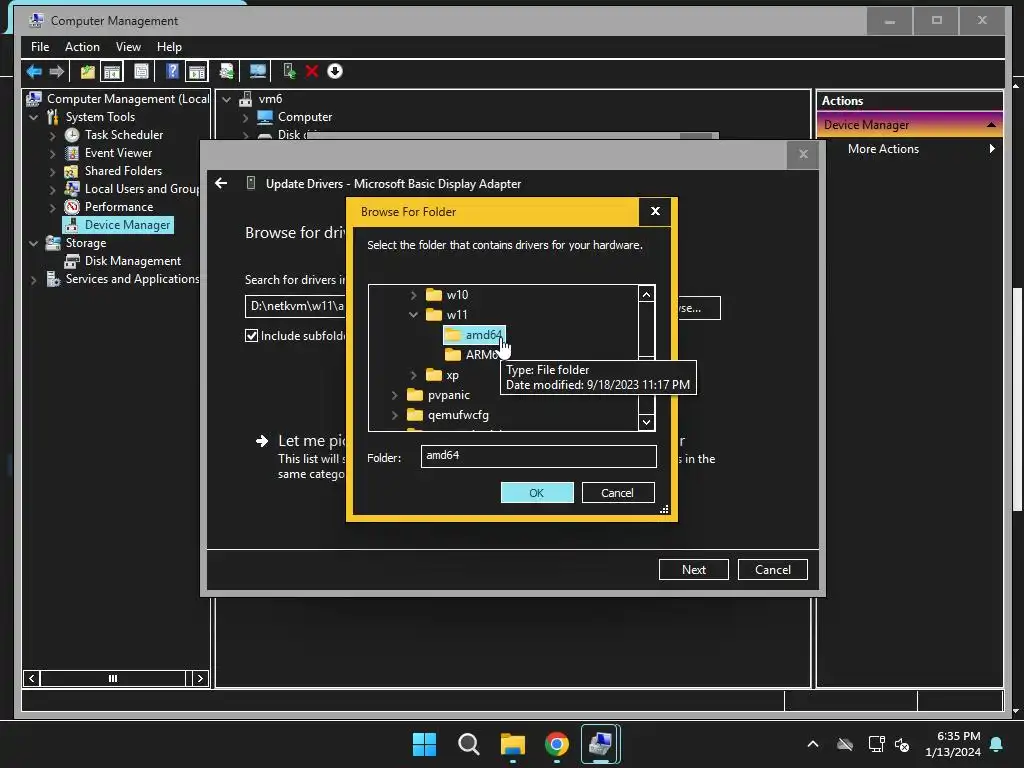Select the w10 folder in the tree
The image size is (1024, 768).
pyautogui.click(x=447, y=295)
